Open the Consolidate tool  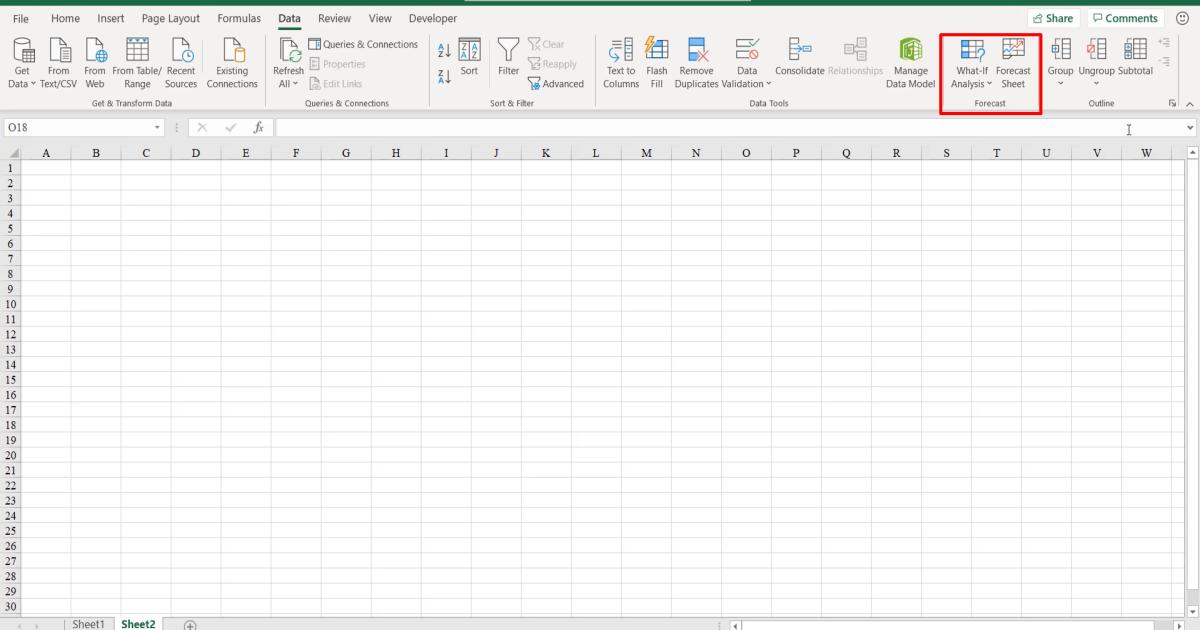(799, 62)
